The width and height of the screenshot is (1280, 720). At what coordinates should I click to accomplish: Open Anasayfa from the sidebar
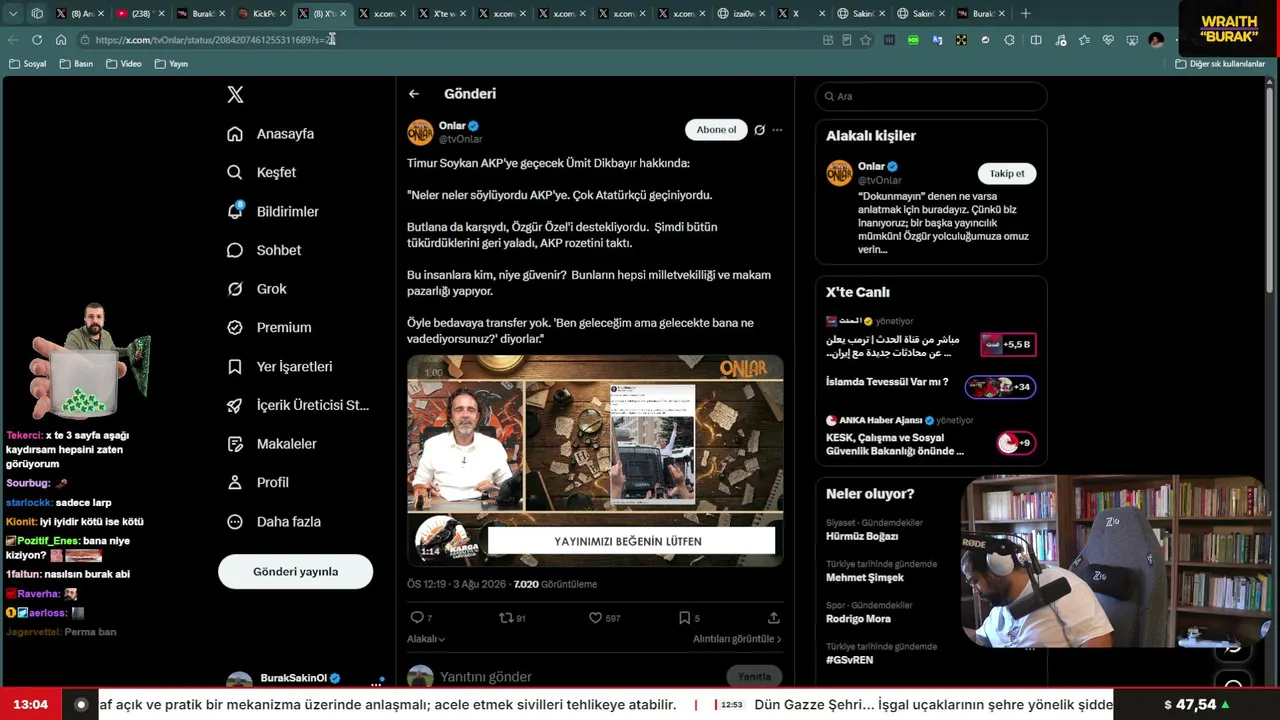271,134
